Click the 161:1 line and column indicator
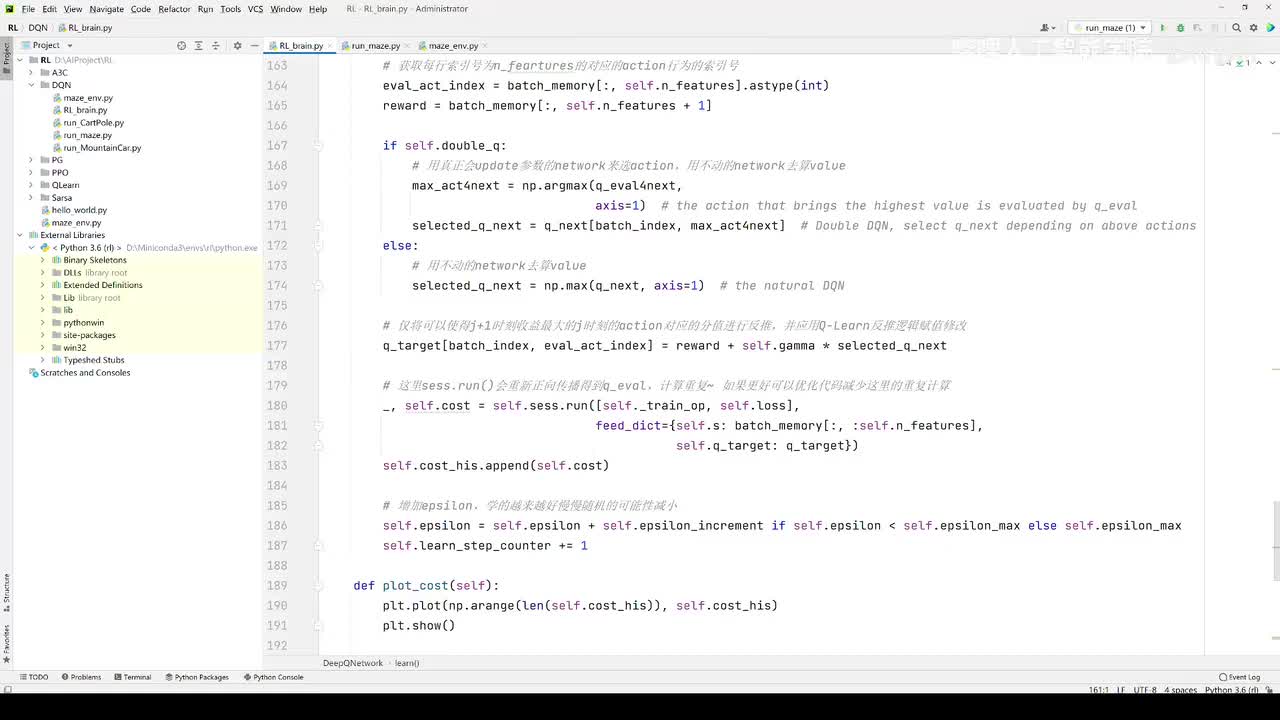1280x720 pixels. pos(1099,690)
